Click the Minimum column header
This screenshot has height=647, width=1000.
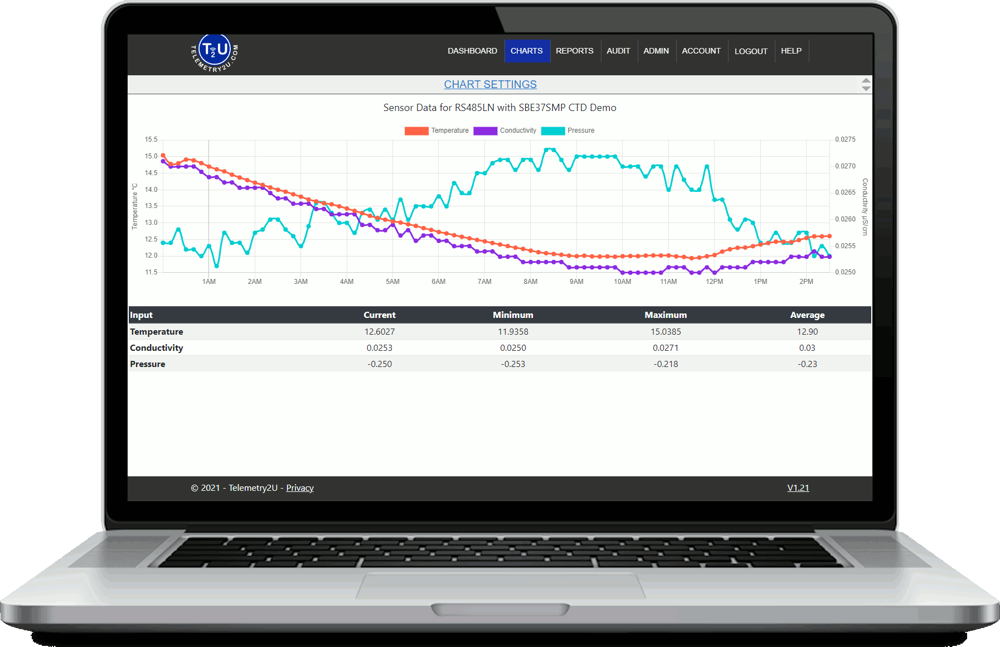click(x=513, y=315)
